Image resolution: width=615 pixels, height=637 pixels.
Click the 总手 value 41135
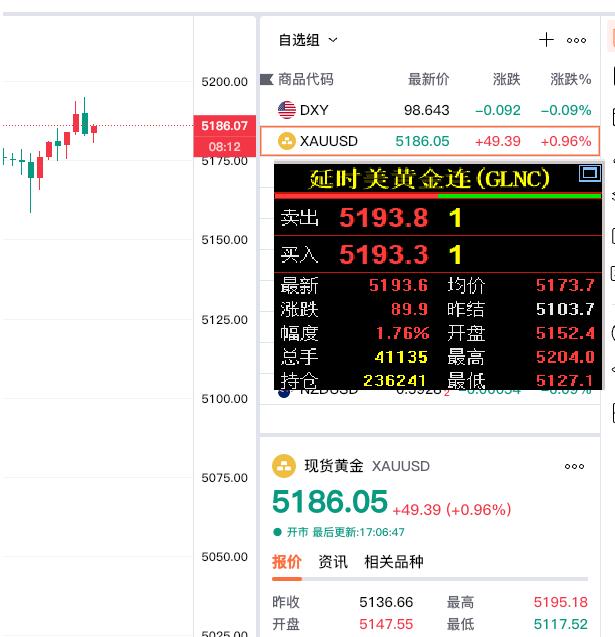[401, 357]
